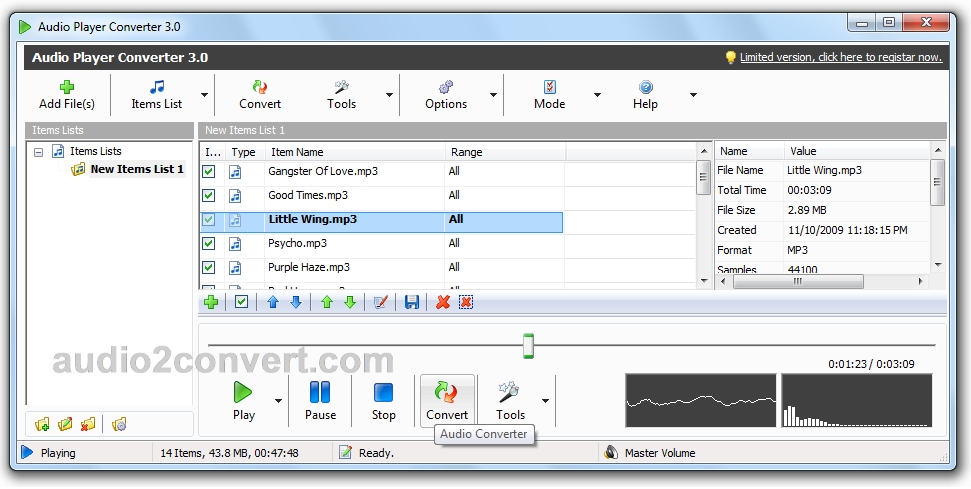Click the Good Times.mp3 item name
The height and width of the screenshot is (489, 971).
pyautogui.click(x=308, y=196)
